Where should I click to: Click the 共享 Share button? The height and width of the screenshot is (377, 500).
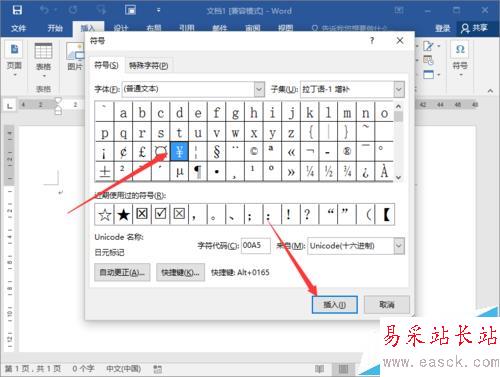point(474,28)
